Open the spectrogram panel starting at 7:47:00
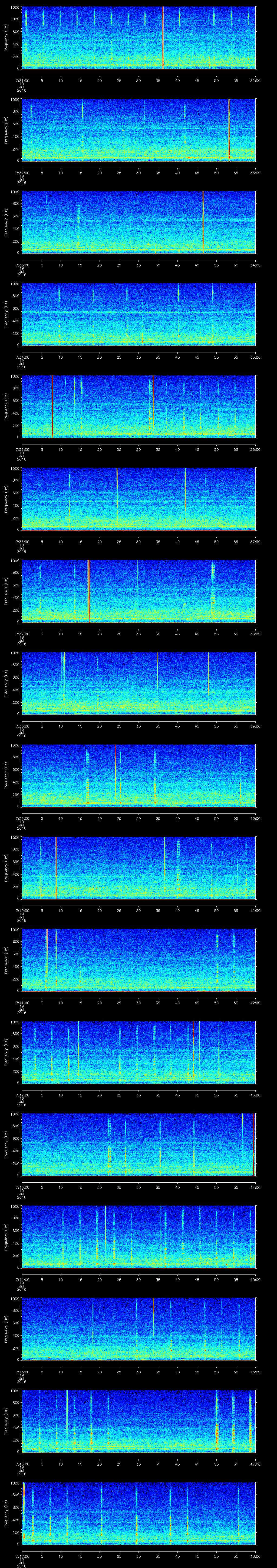The image size is (277, 1568). pyautogui.click(x=139, y=1514)
